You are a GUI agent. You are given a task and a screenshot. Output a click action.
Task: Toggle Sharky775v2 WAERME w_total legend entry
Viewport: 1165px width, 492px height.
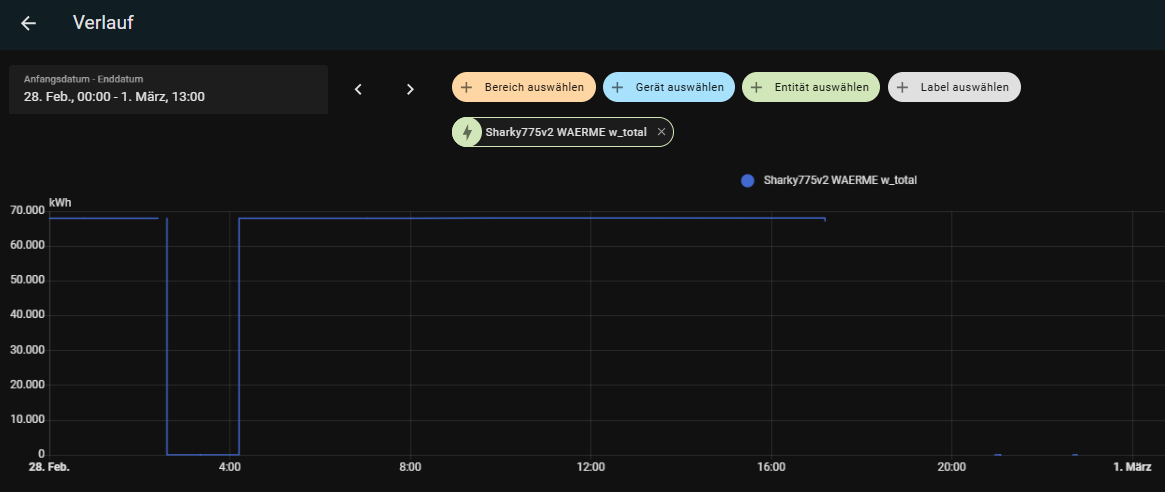(829, 180)
